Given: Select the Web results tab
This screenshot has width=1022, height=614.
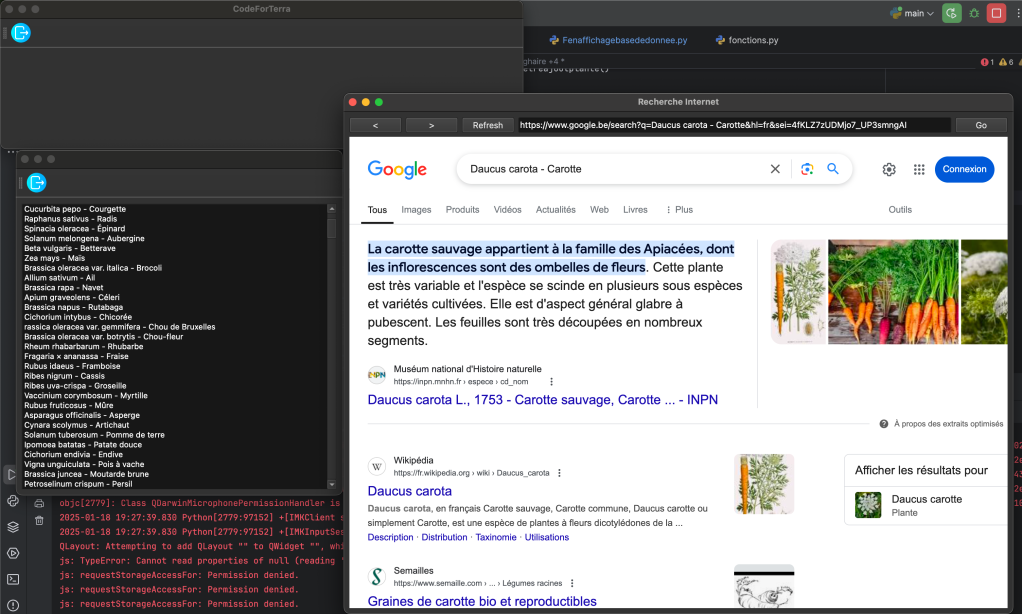Looking at the screenshot, I should pos(600,210).
